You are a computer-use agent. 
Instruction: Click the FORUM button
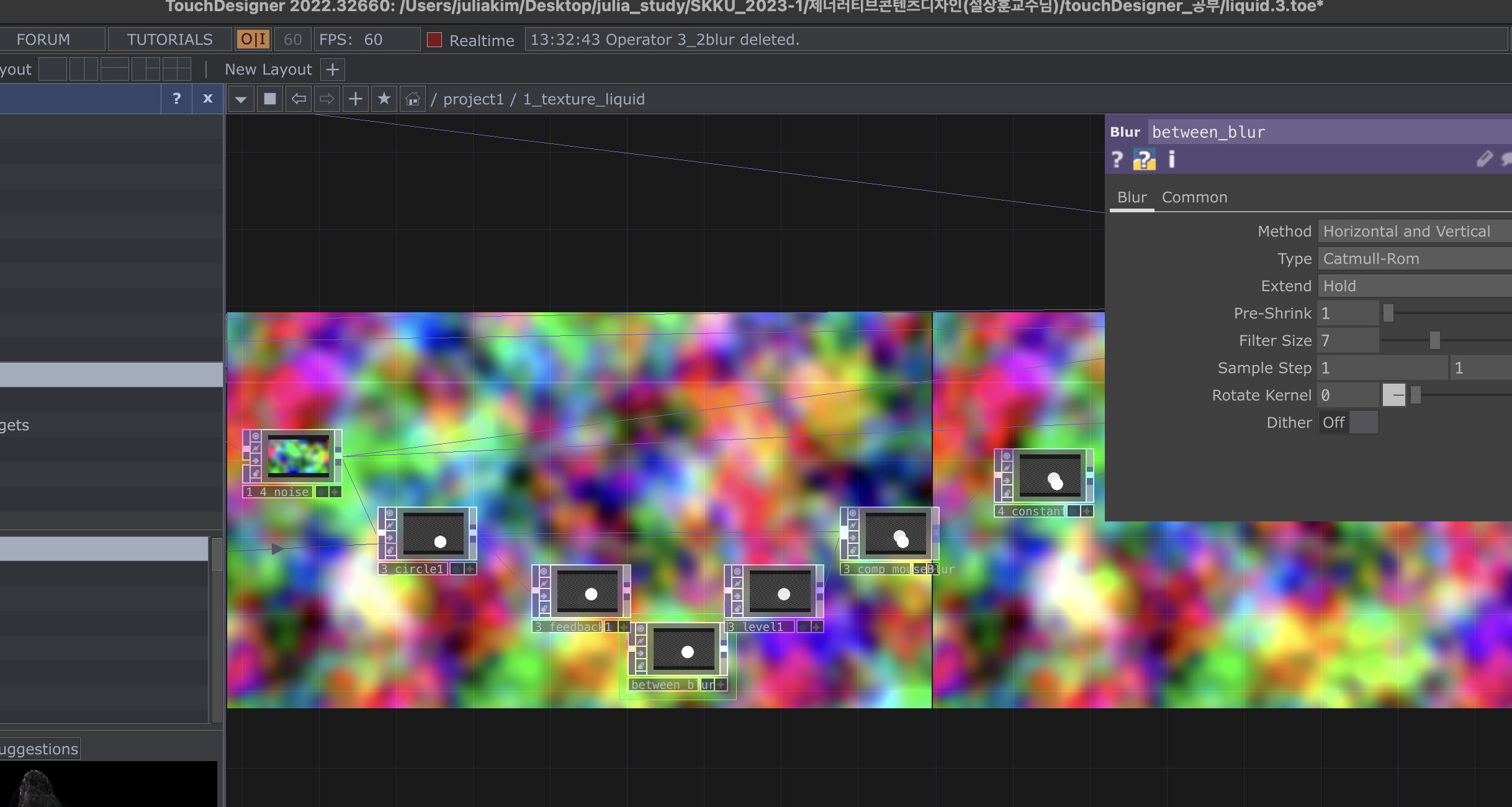tap(43, 40)
